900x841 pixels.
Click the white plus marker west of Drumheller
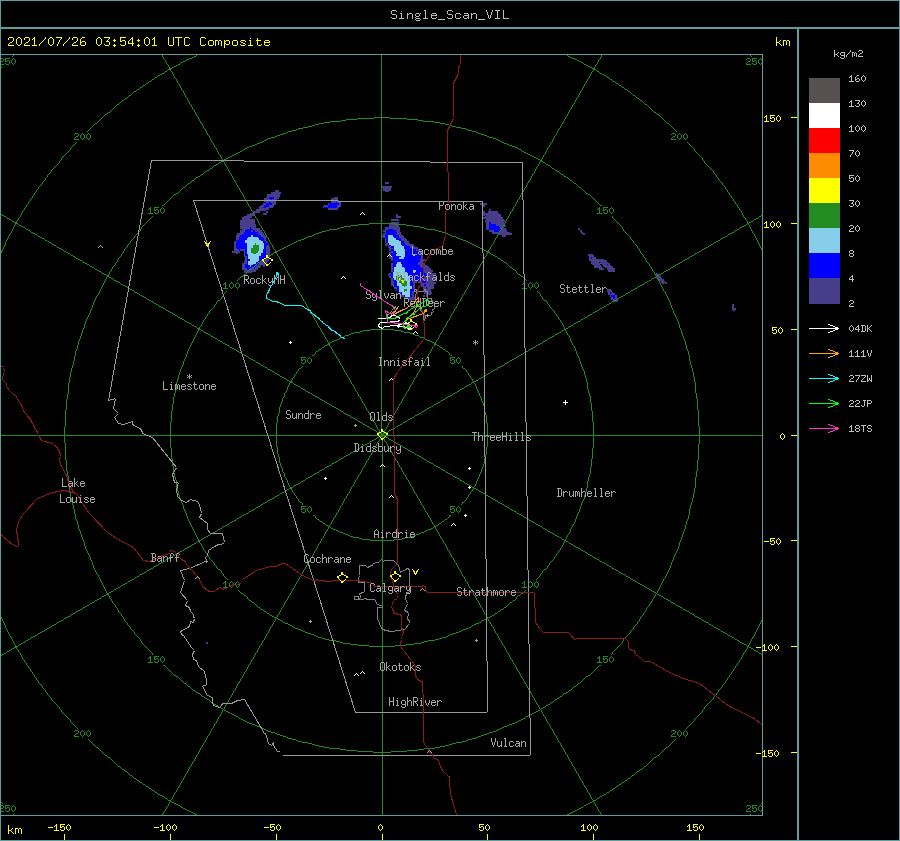click(565, 402)
